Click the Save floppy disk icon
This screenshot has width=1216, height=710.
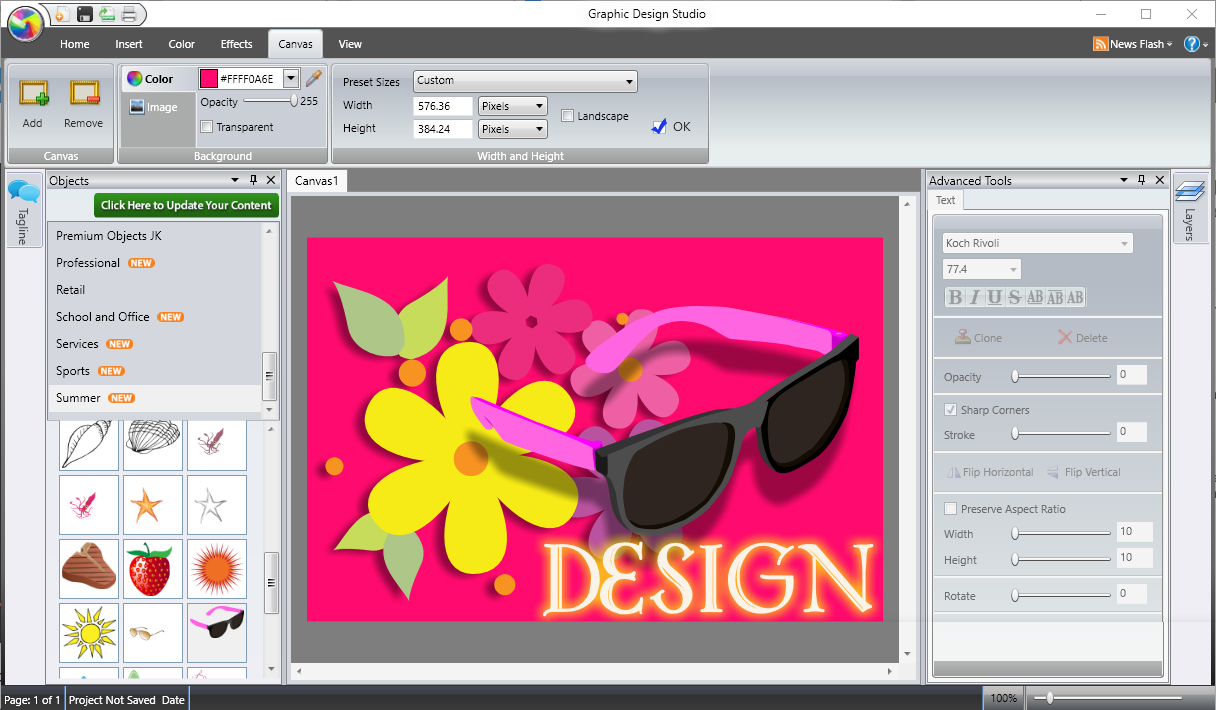click(85, 14)
